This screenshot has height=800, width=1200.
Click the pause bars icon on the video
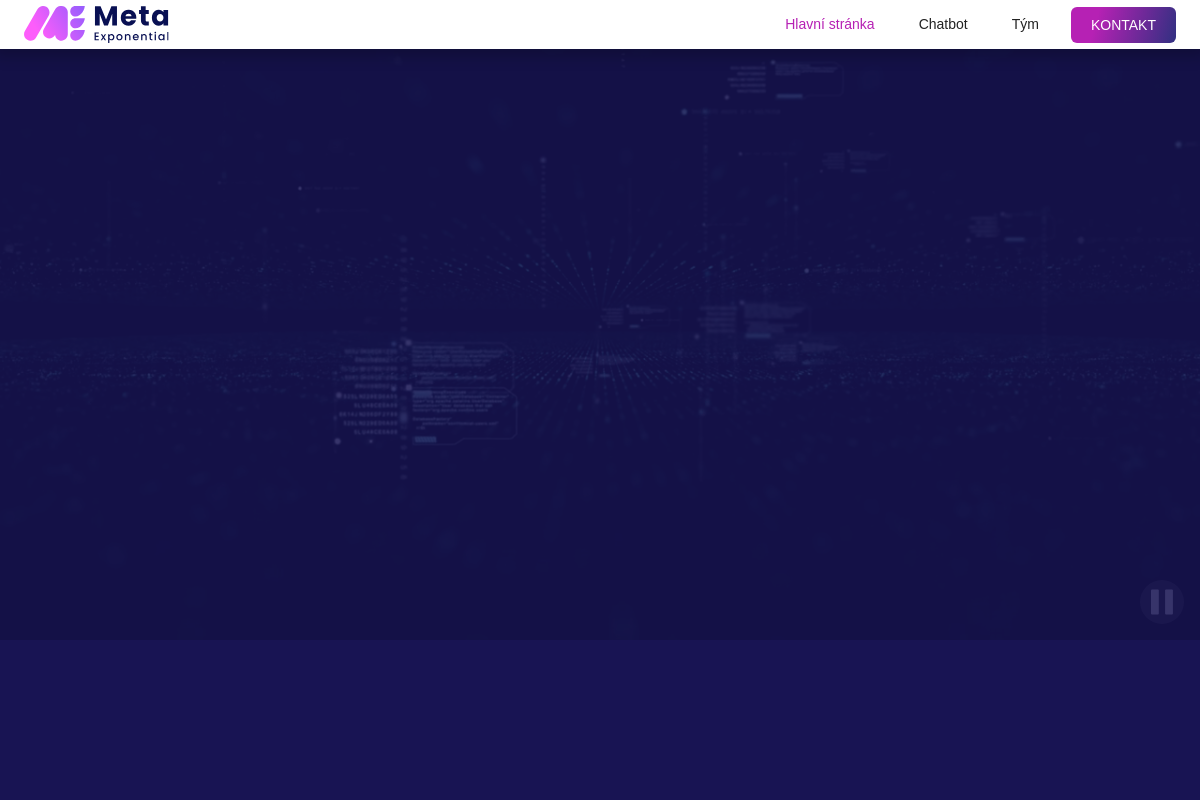click(1161, 602)
